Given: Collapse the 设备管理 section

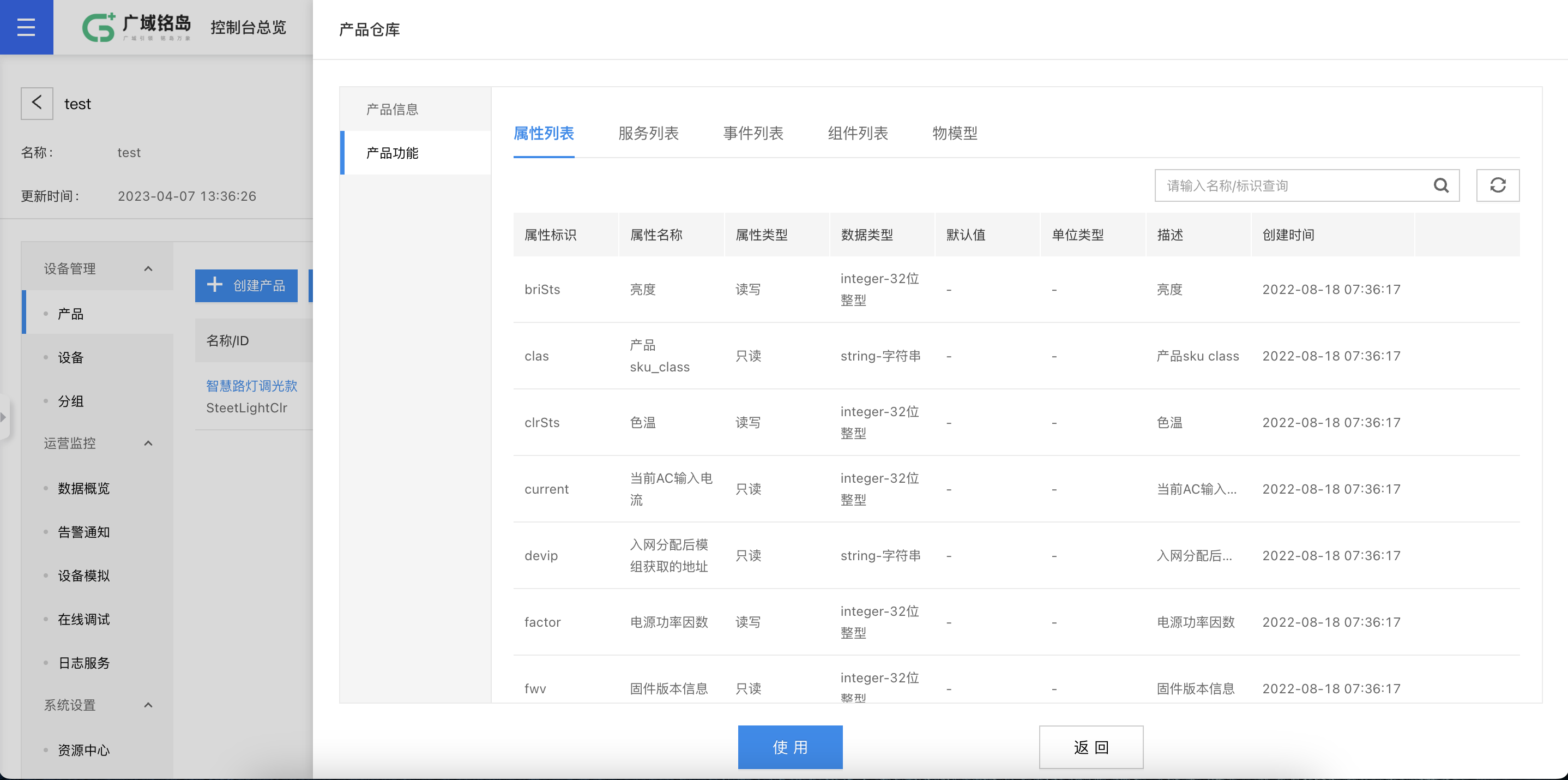Looking at the screenshot, I should coord(148,268).
